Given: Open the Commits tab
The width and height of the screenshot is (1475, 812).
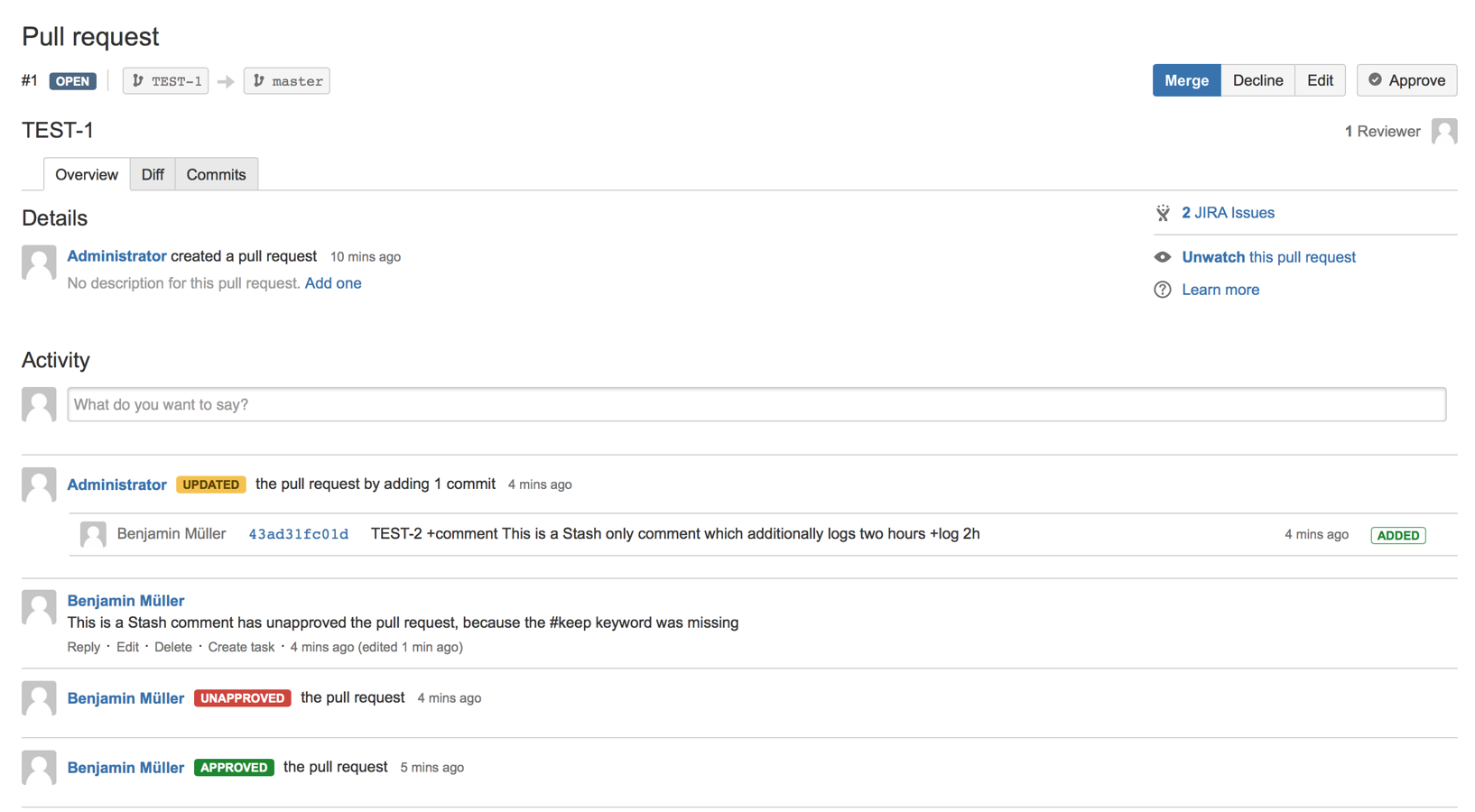Looking at the screenshot, I should [x=216, y=175].
